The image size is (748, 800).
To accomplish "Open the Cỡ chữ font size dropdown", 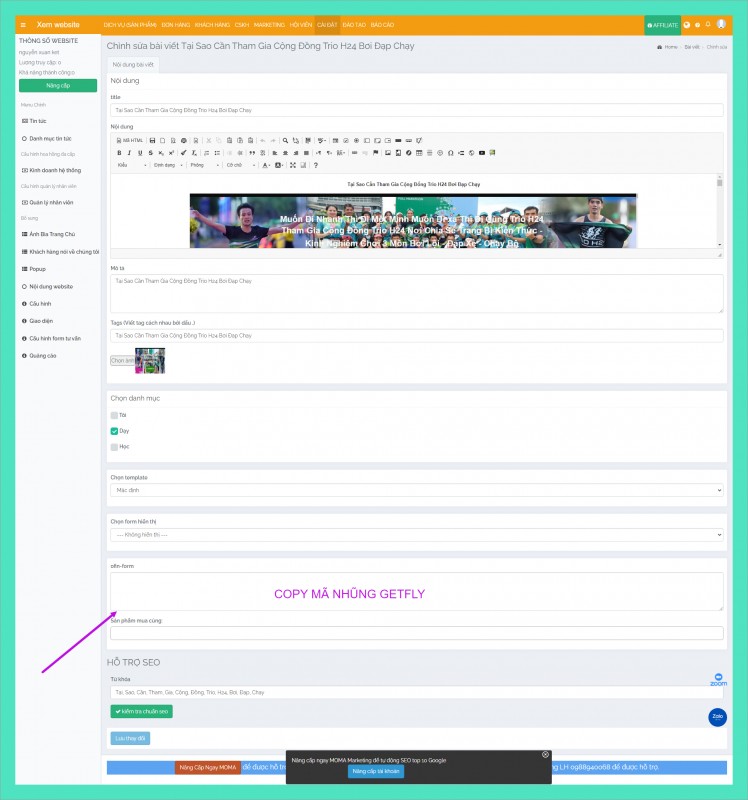I will [240, 165].
